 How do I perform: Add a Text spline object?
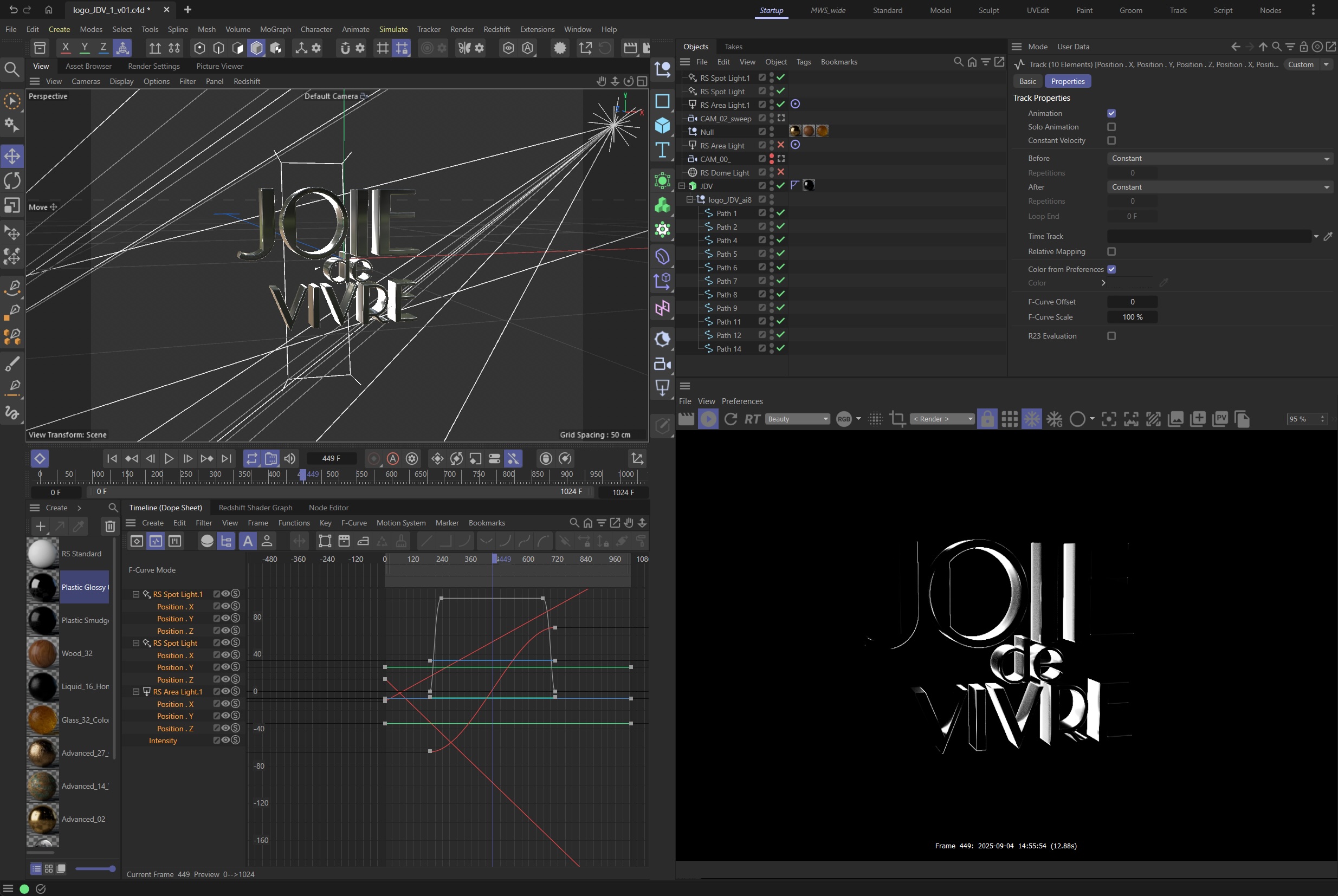(x=662, y=150)
